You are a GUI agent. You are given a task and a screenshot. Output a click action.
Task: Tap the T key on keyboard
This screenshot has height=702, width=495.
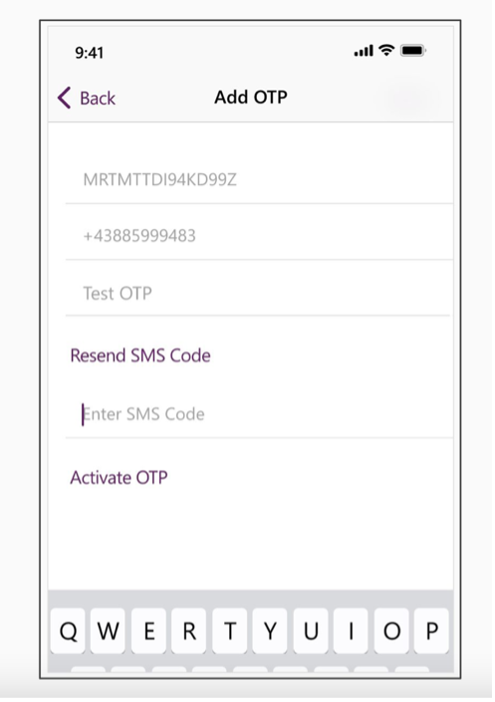(x=230, y=631)
